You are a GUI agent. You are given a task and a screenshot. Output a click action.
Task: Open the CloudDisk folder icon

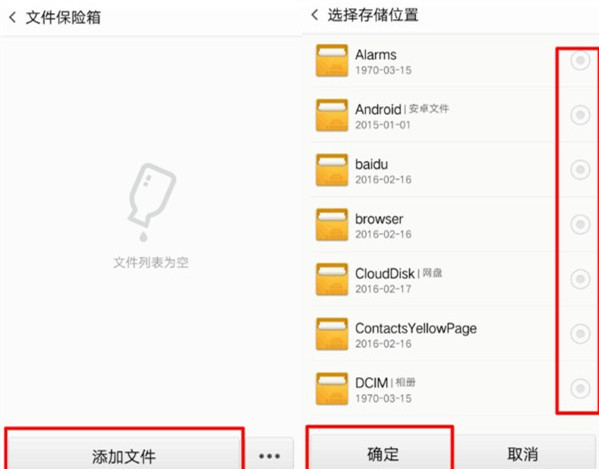332,279
